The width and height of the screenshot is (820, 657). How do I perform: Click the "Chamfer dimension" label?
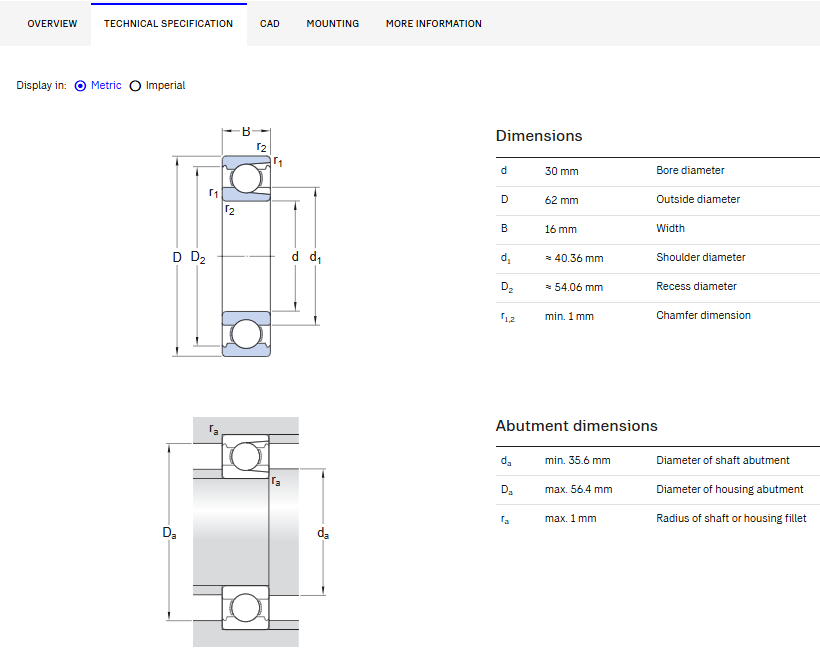(703, 315)
